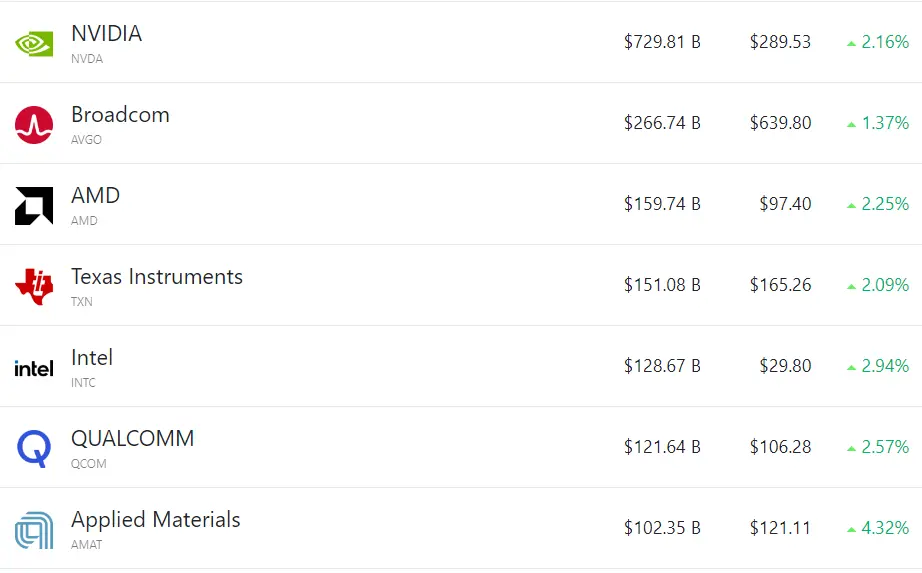922x573 pixels.
Task: Open the Texas Instruments company page
Action: point(157,276)
